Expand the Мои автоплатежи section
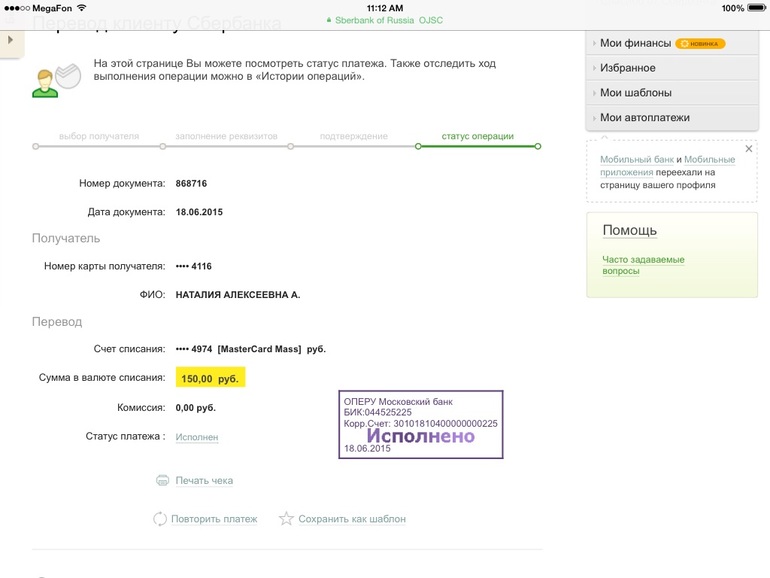The height and width of the screenshot is (578, 770). pyautogui.click(x=644, y=118)
